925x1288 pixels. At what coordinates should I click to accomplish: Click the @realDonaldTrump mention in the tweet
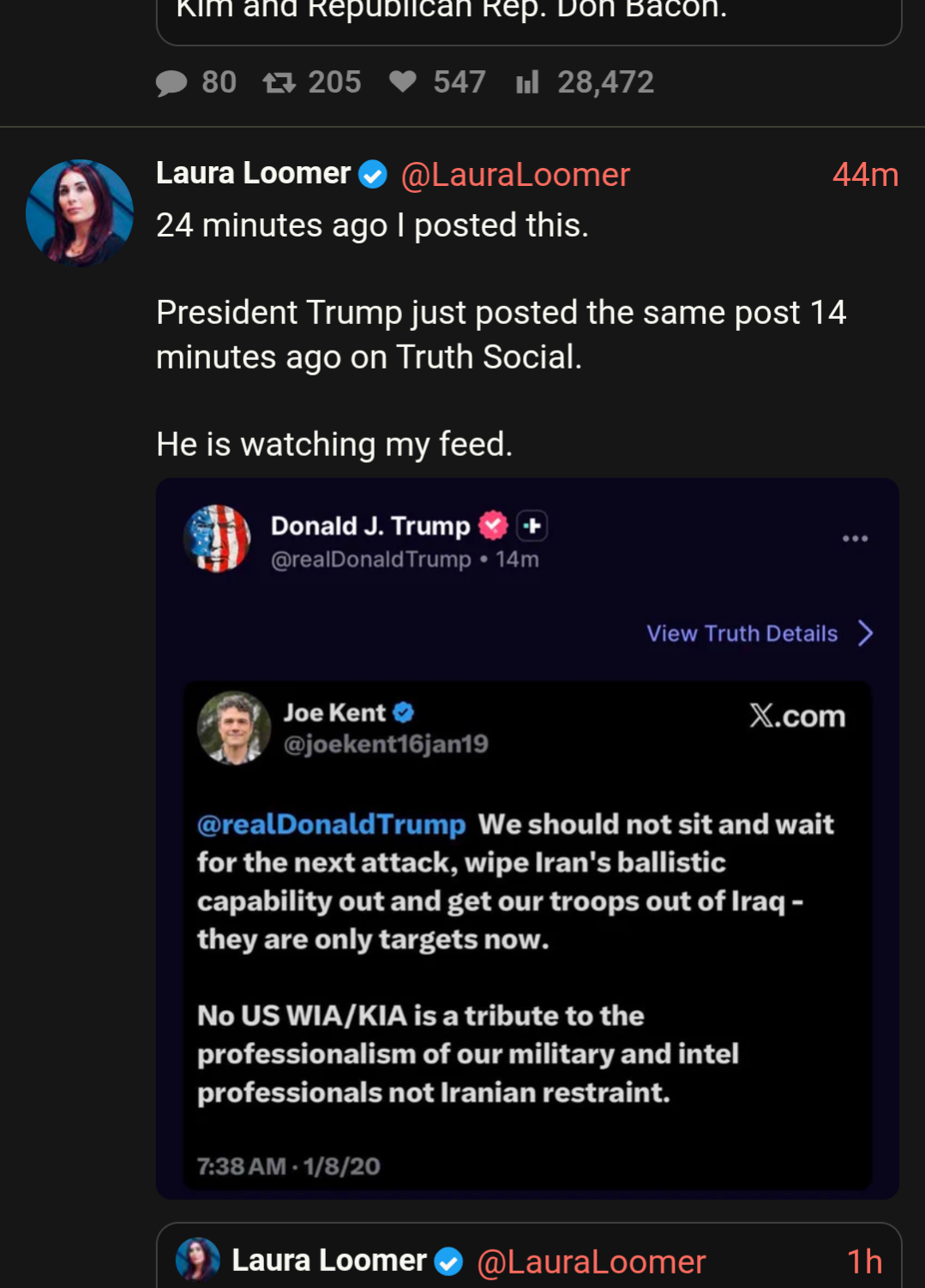pos(331,824)
